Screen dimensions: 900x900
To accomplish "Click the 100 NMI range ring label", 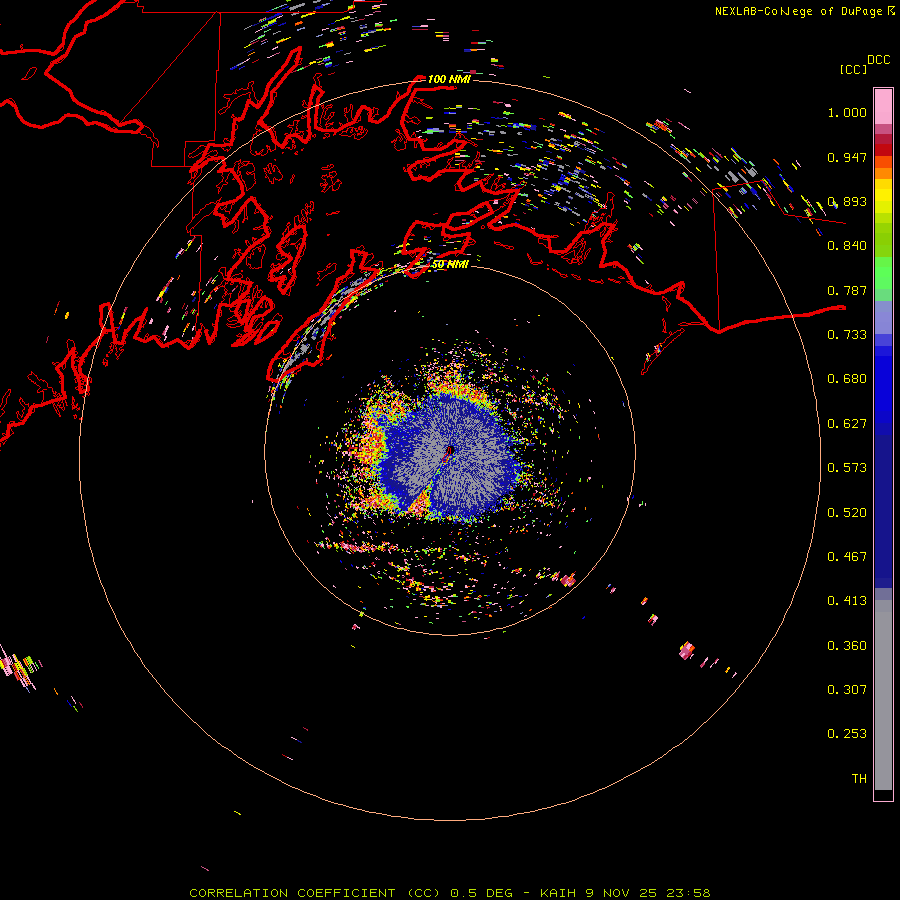I will pos(449,79).
